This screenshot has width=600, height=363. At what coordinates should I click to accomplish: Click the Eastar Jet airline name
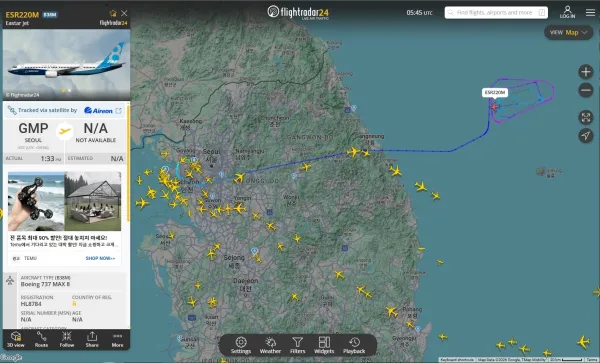tap(17, 23)
